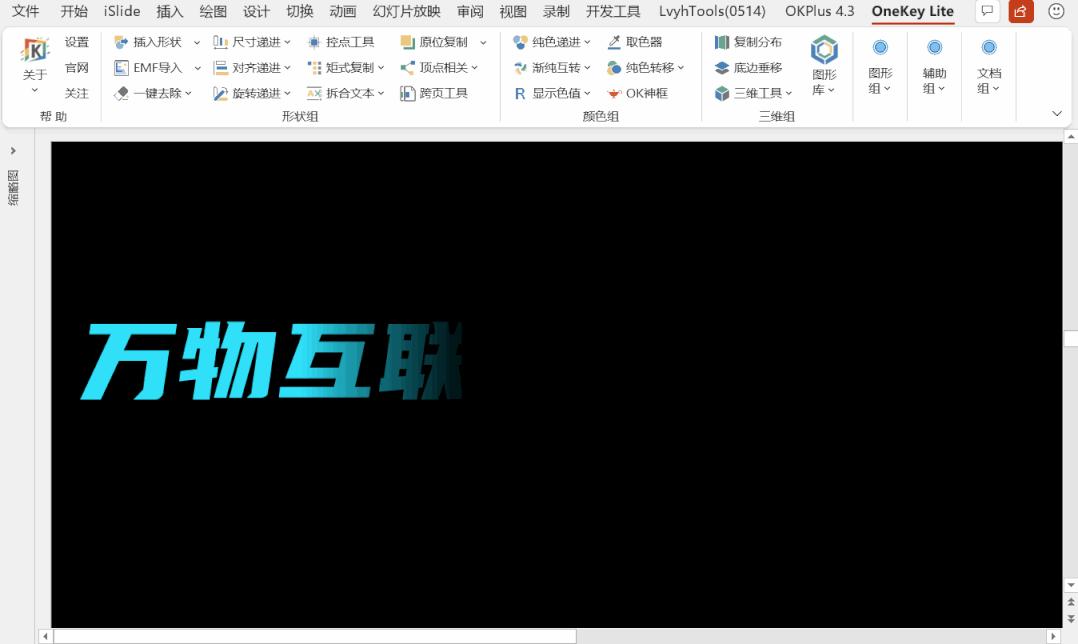Click the OK神框 tool
This screenshot has width=1078, height=644.
coord(645,93)
